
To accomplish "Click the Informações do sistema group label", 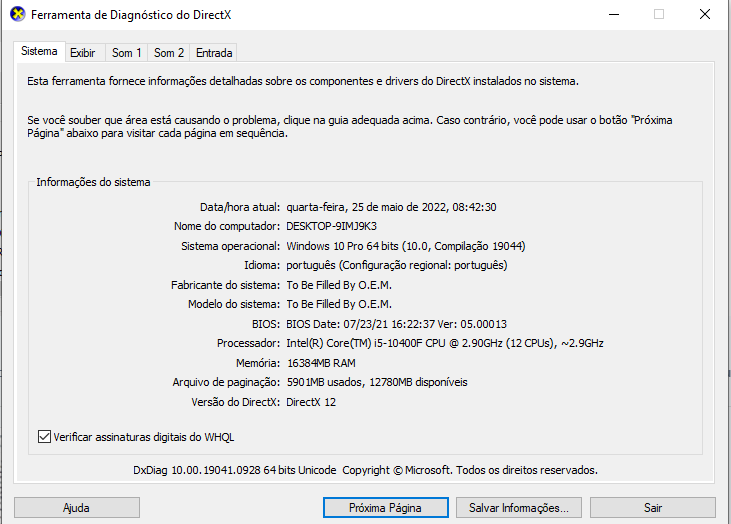I will tap(93, 182).
